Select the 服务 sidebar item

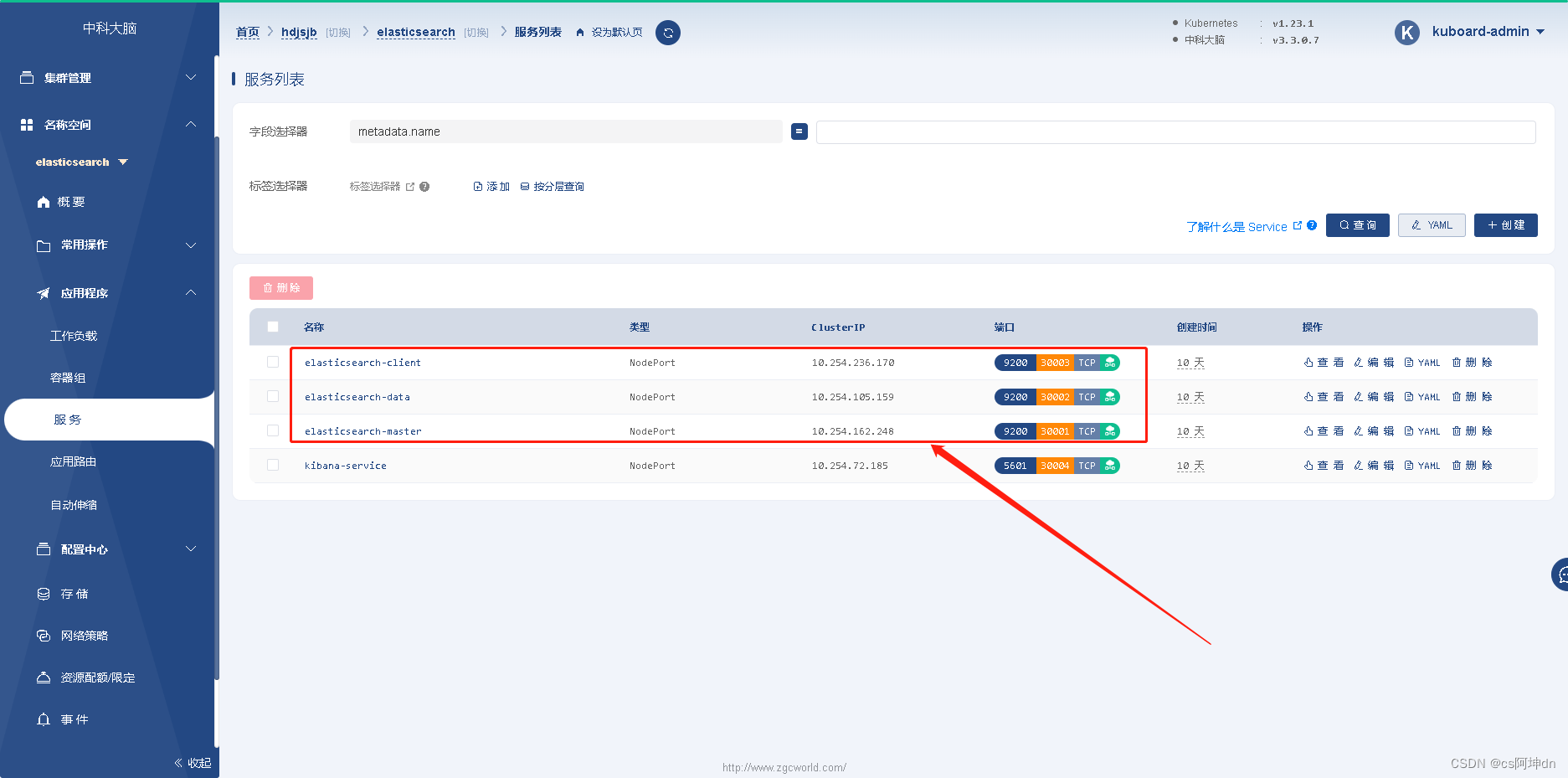pos(109,420)
